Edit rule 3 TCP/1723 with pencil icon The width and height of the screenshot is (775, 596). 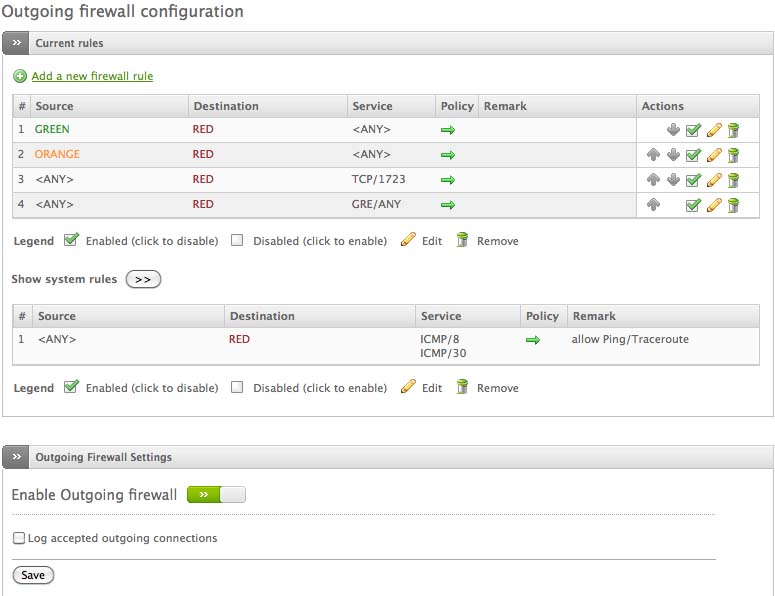(714, 180)
